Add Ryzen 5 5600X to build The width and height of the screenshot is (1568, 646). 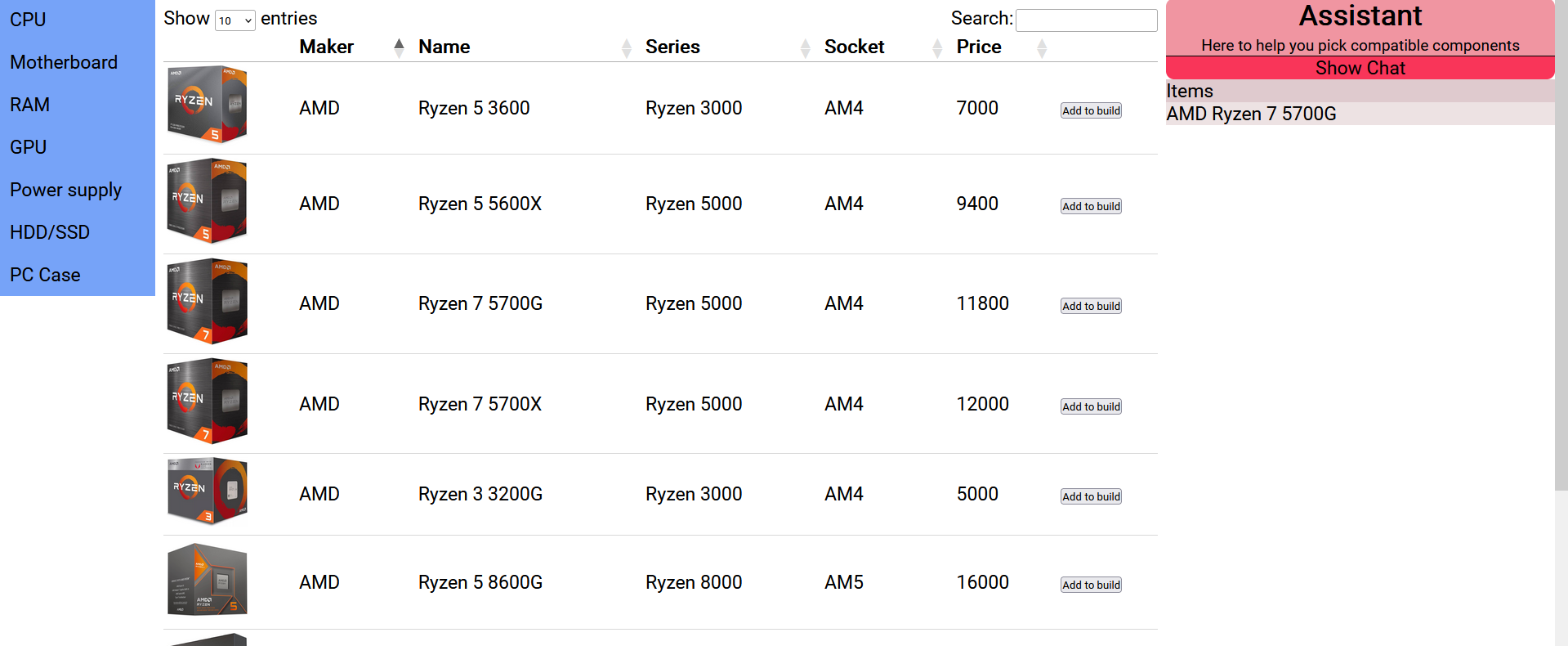pos(1091,206)
